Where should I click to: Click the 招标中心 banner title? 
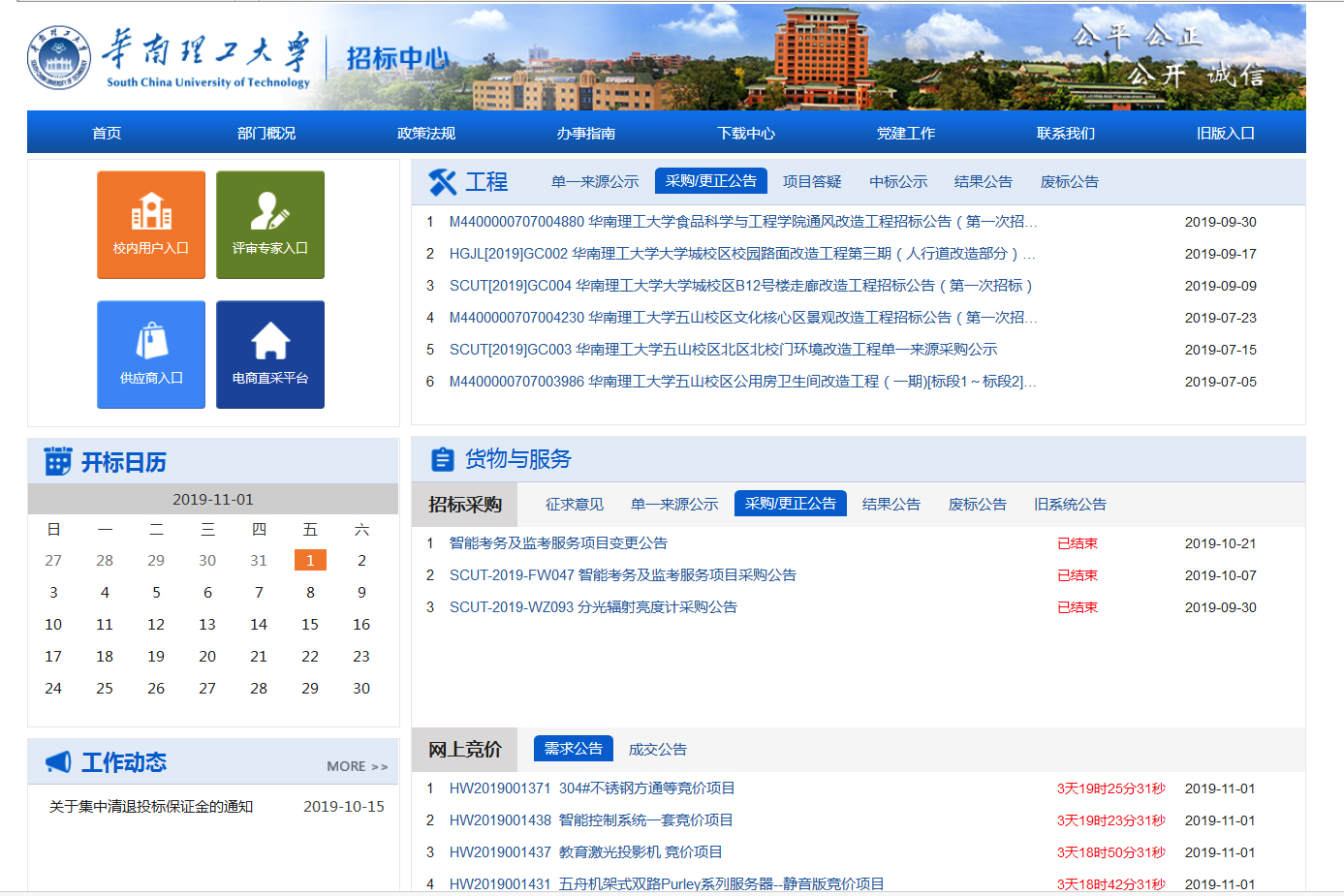click(397, 58)
